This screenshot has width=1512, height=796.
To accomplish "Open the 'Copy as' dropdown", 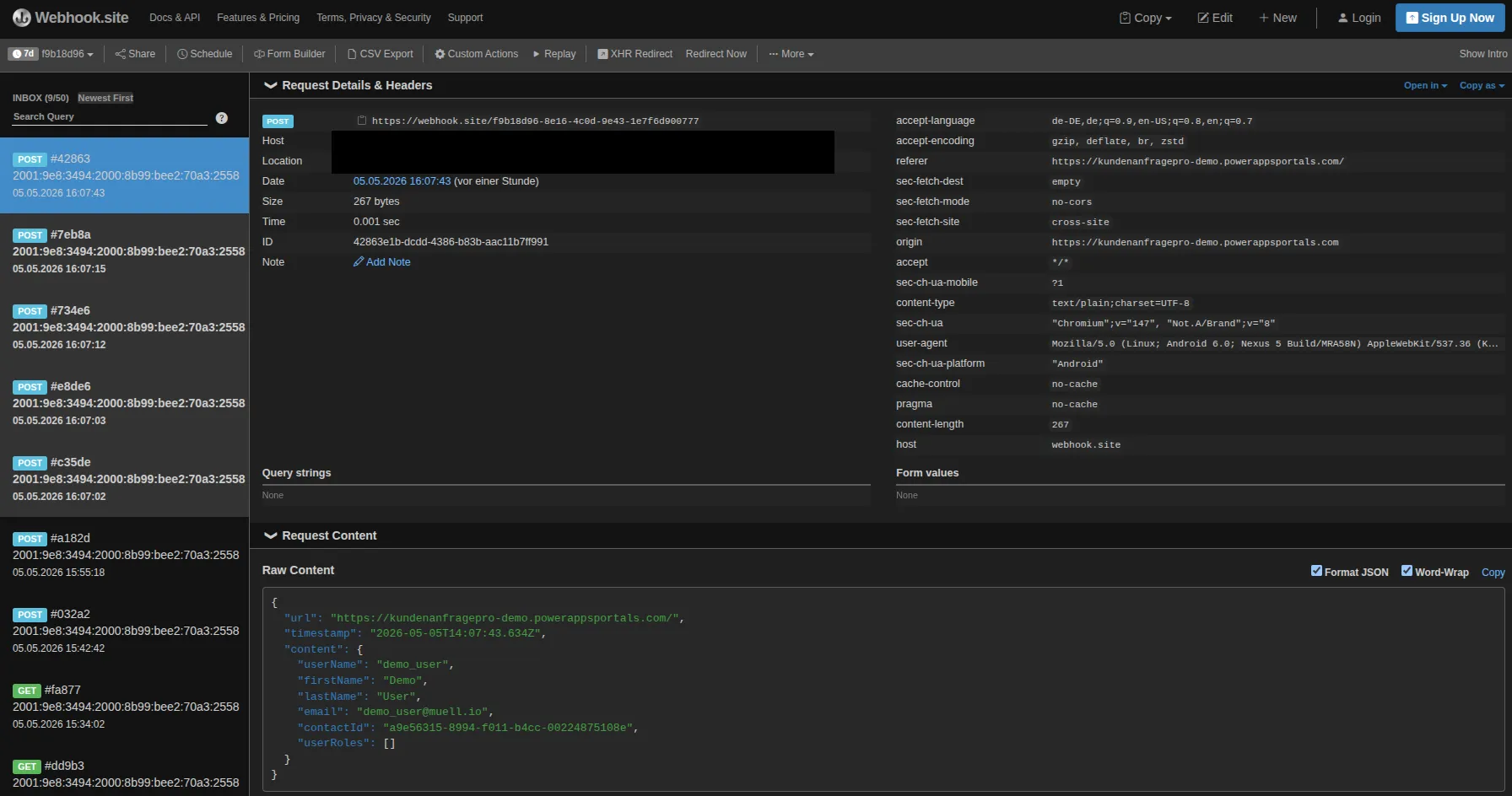I will click(1482, 85).
